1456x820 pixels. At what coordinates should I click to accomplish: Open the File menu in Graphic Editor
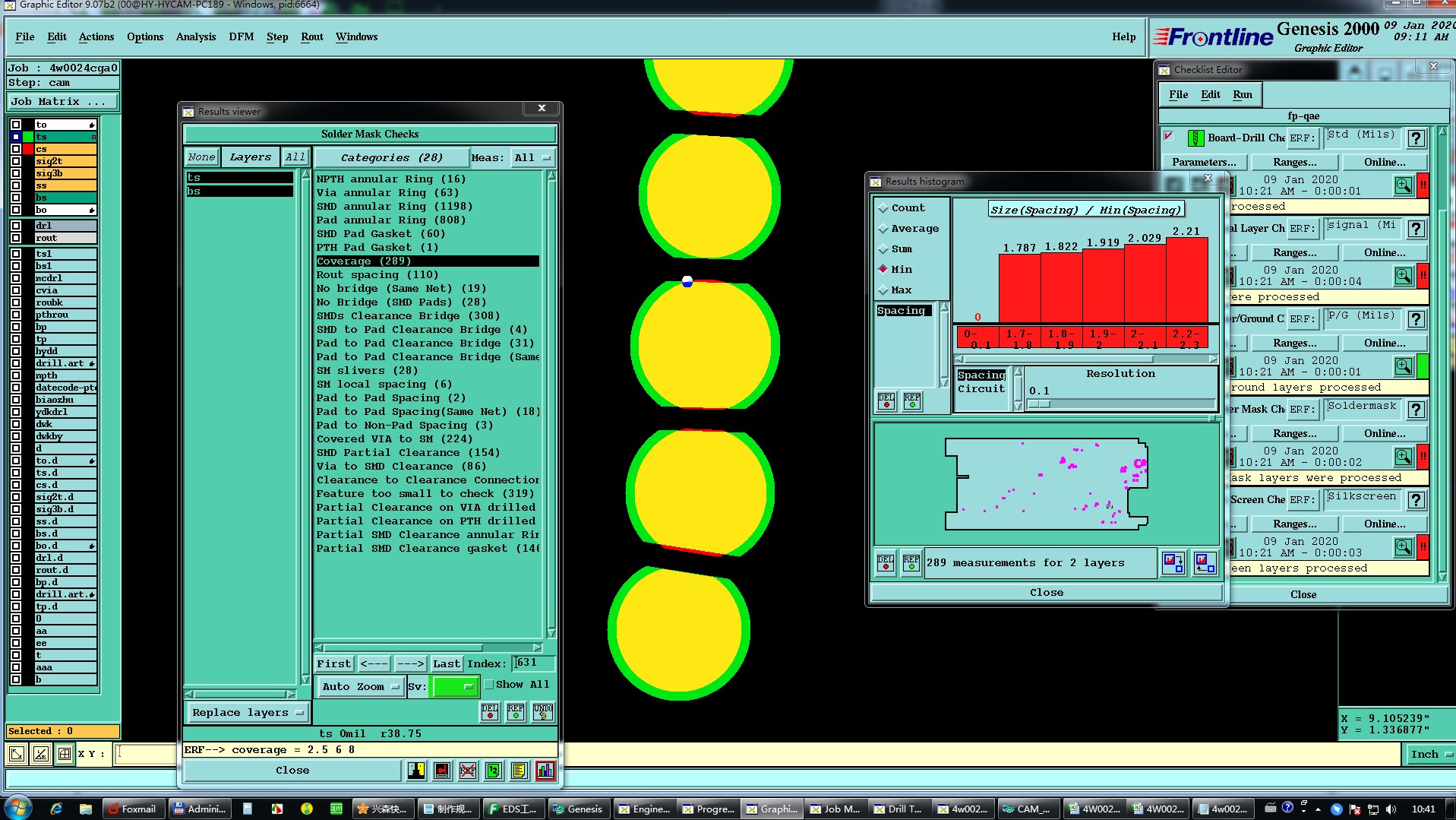(x=25, y=37)
